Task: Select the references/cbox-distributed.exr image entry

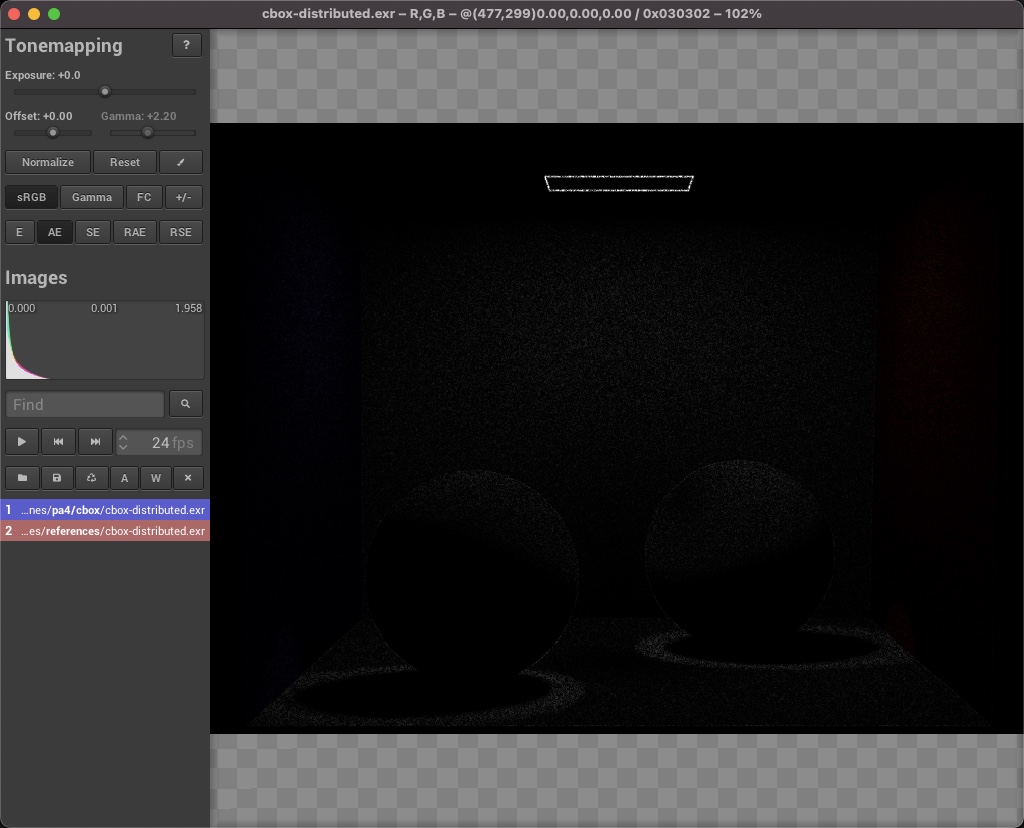Action: coord(105,531)
